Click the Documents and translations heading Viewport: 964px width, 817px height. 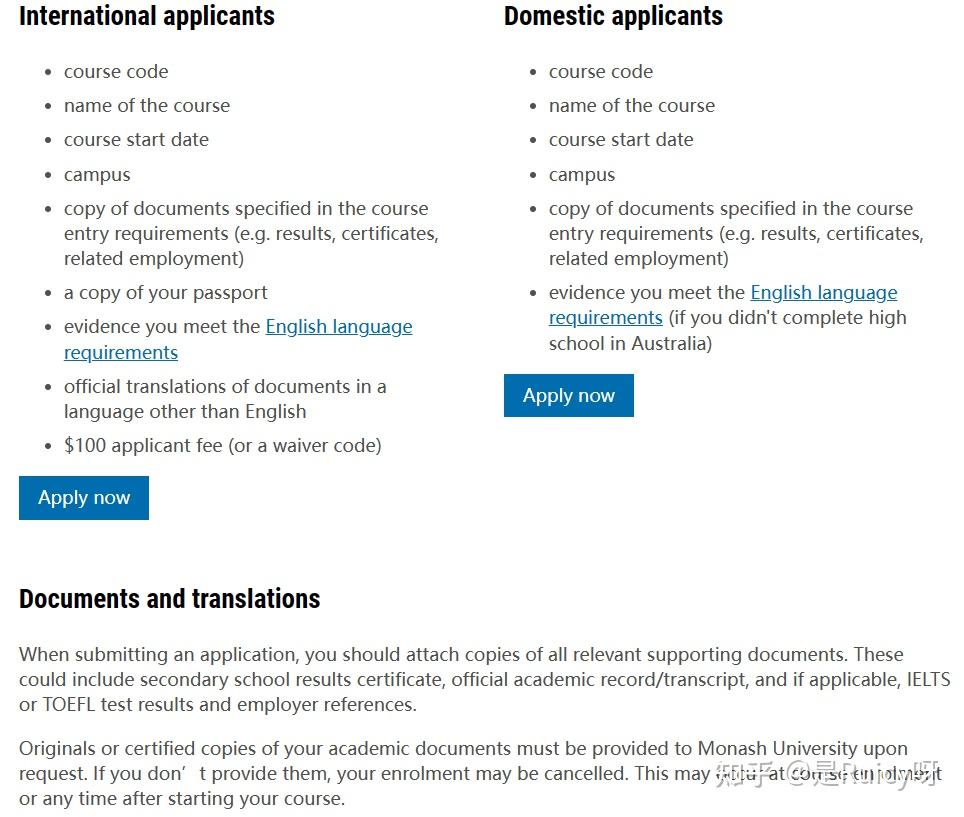point(170,598)
